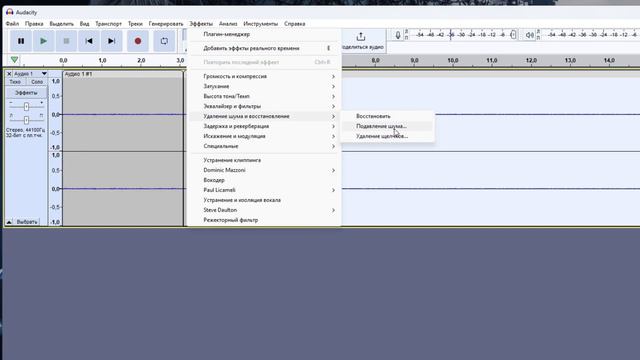
Task: Choose Добавить эффекты реального времени
Action: pyautogui.click(x=264, y=48)
